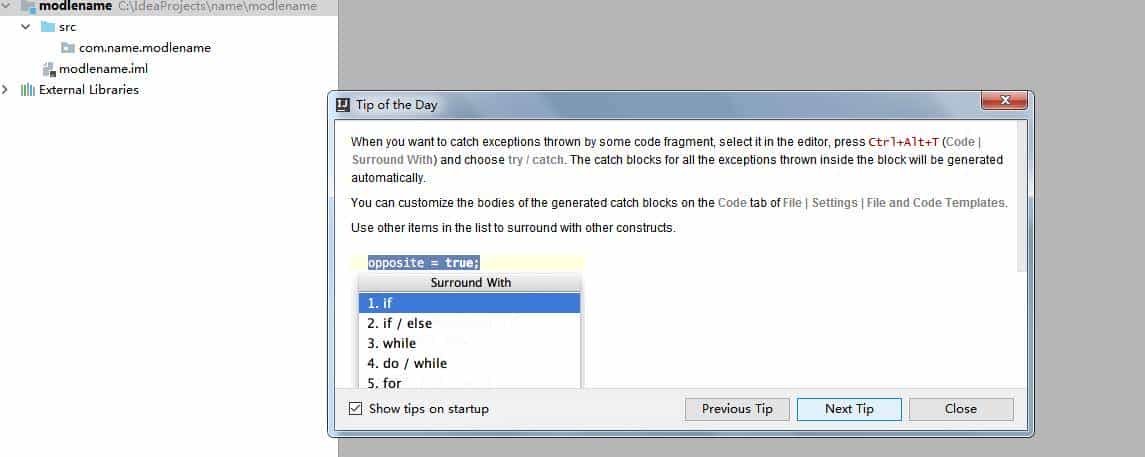This screenshot has width=1145, height=457.
Task: Click the External Libraries icon
Action: (27, 90)
